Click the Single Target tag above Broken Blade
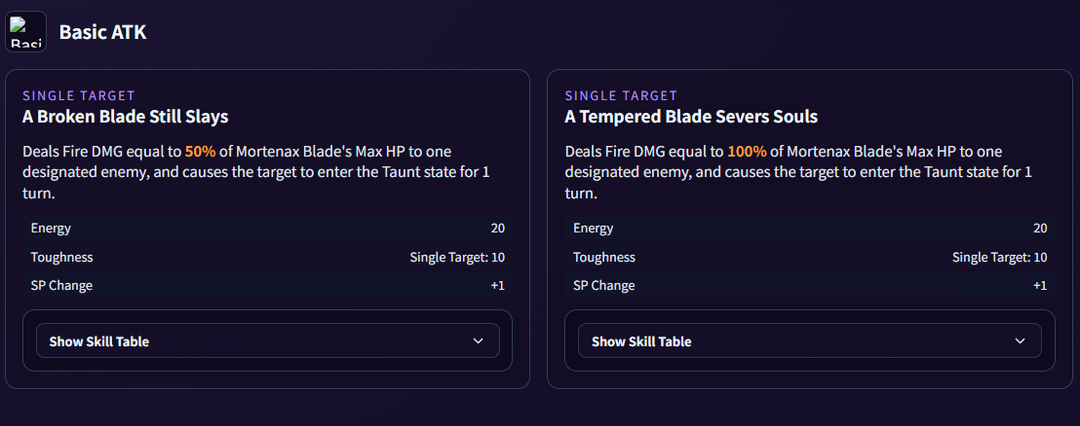Viewport: 1080px width, 426px height. point(78,96)
